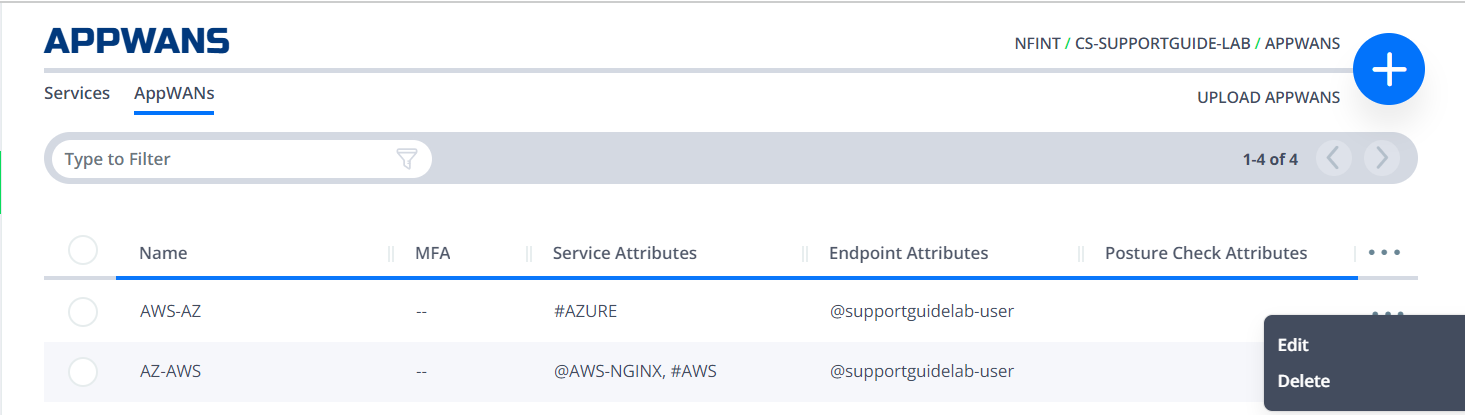Sort by Endpoint Attributes column
The image size is (1465, 415).
909,253
